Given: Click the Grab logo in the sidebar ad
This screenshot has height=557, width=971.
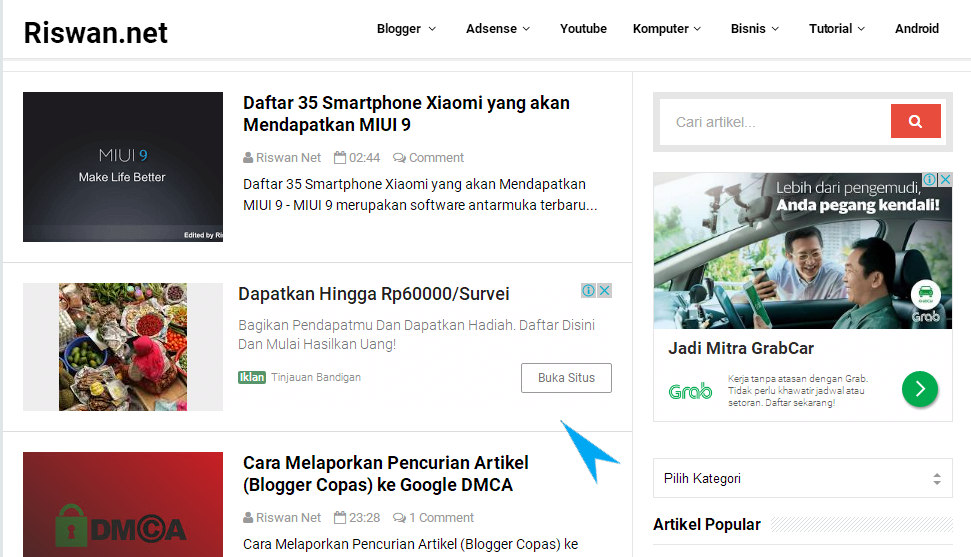Looking at the screenshot, I should pos(690,392).
